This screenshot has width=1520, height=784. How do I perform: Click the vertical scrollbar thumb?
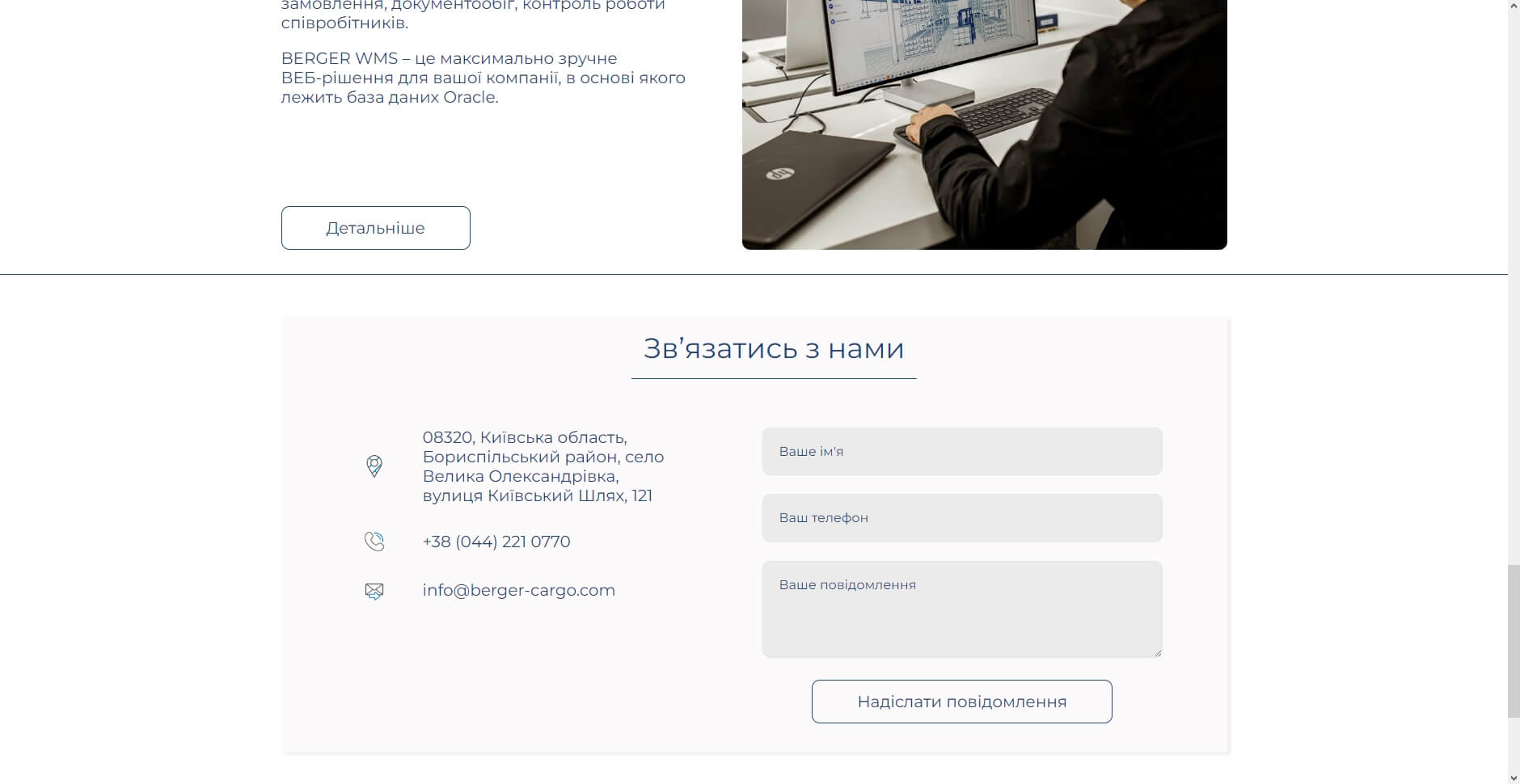click(x=1514, y=641)
